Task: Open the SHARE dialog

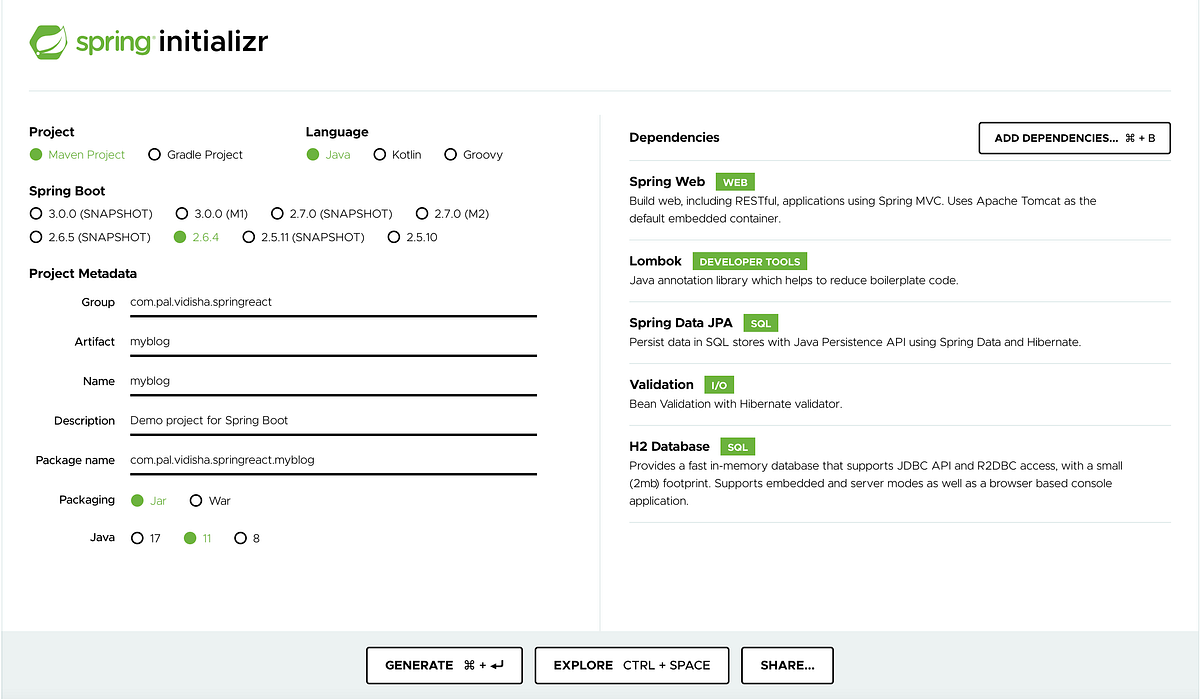Action: click(x=787, y=665)
